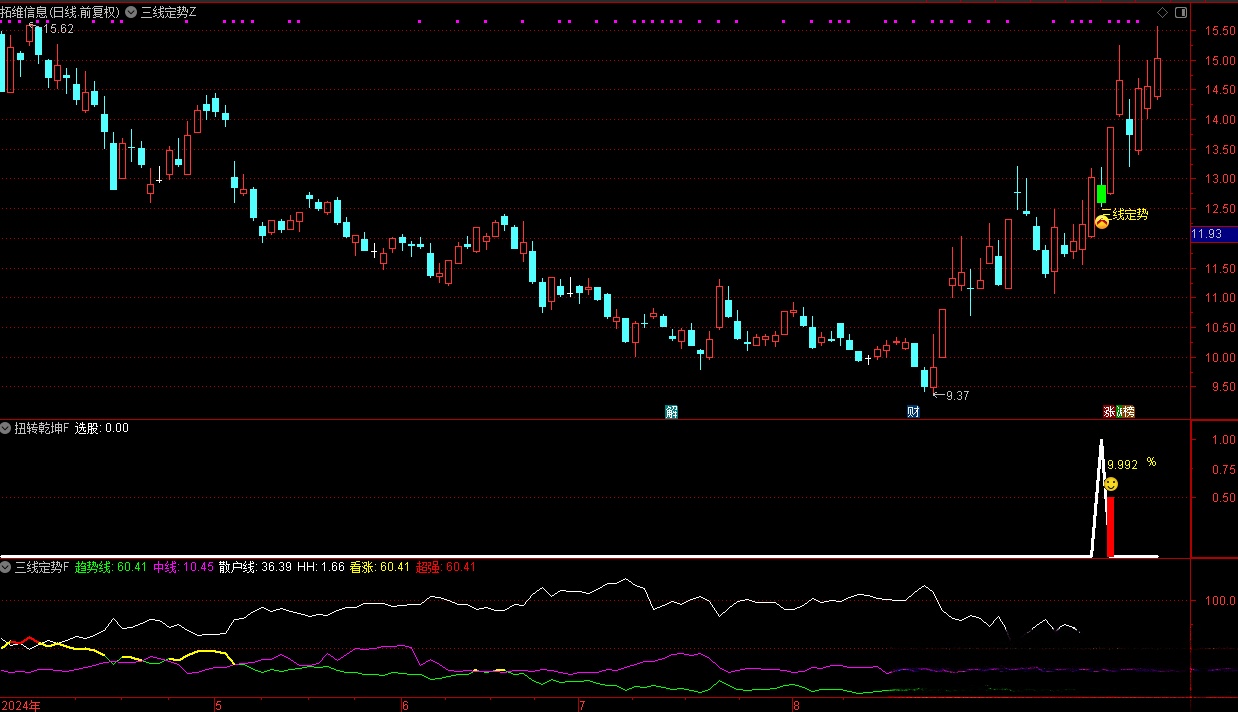Toggle the side panel layout icon
The image size is (1238, 712).
[1181, 12]
